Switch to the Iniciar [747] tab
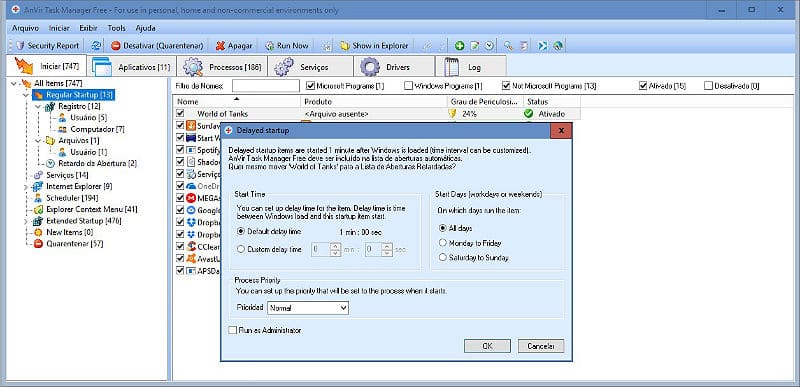This screenshot has width=800, height=387. [46, 66]
